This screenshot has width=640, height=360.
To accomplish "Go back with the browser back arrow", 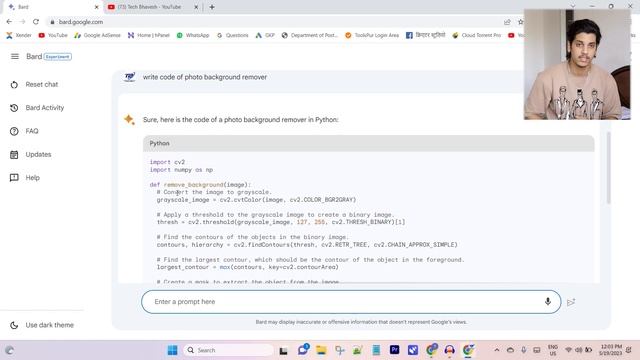I will click(x=9, y=22).
